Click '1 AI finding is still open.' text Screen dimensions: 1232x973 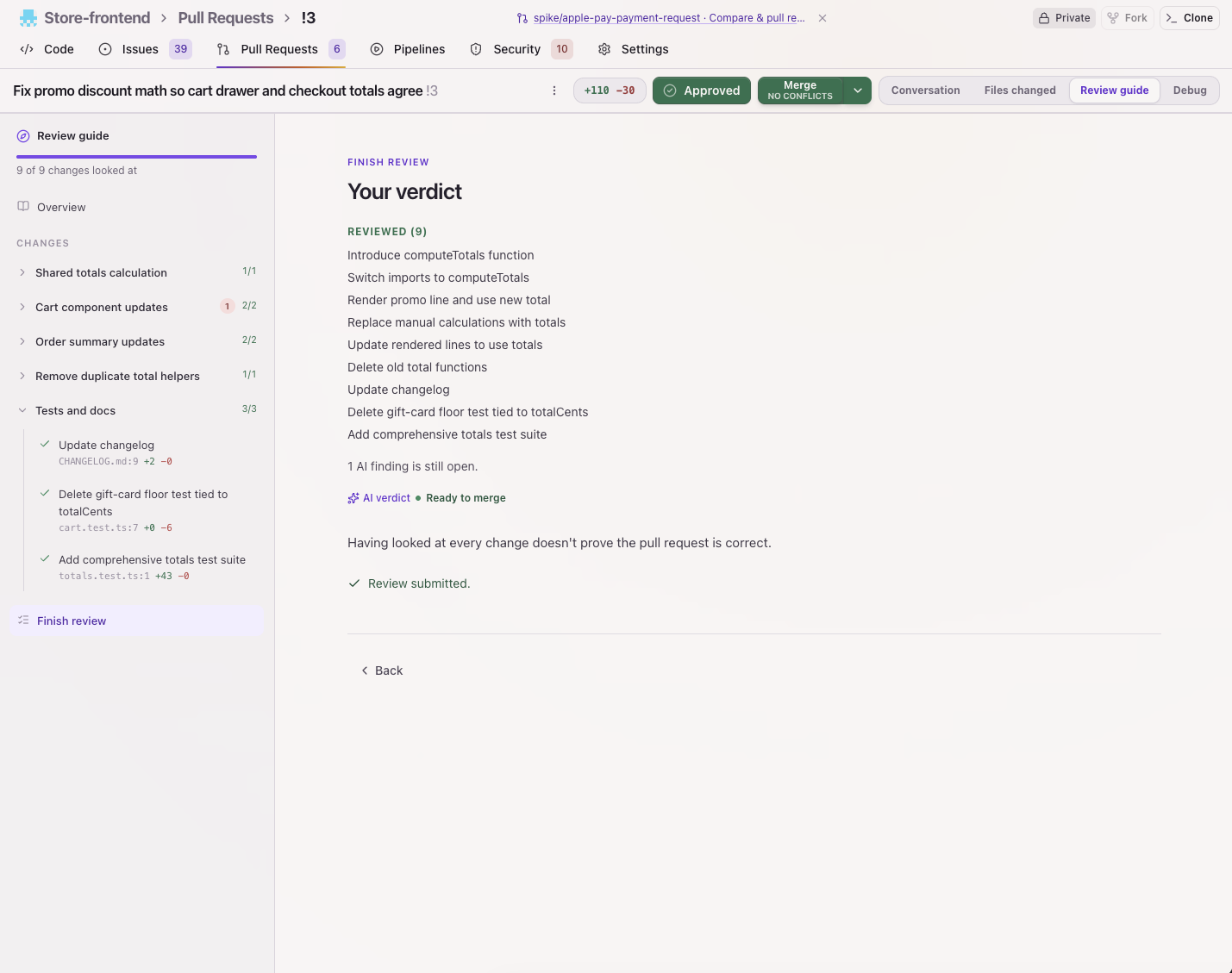coord(412,466)
